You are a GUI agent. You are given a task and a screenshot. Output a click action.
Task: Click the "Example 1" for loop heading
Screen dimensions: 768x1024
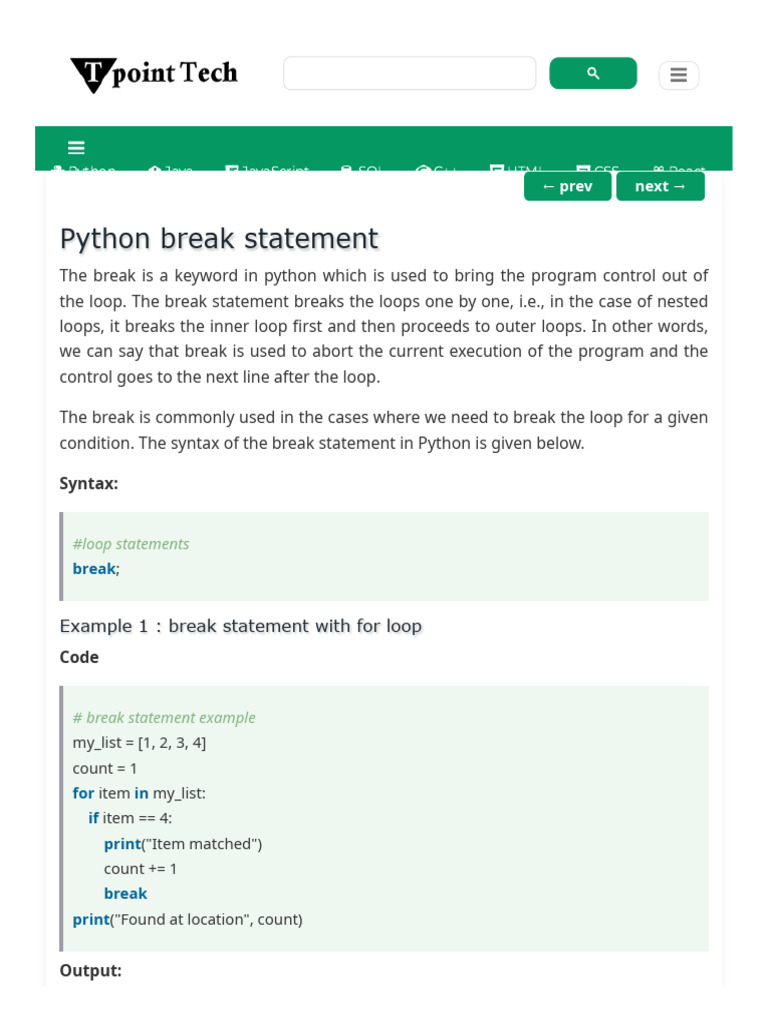[241, 626]
